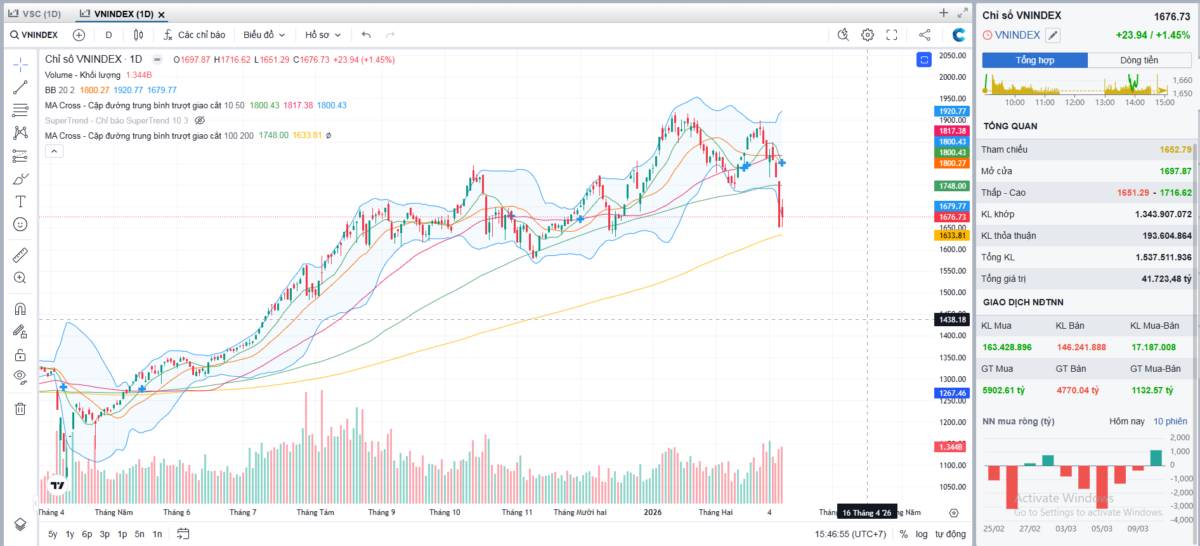
Task: Switch chart to fullscreen mode
Action: pos(892,34)
